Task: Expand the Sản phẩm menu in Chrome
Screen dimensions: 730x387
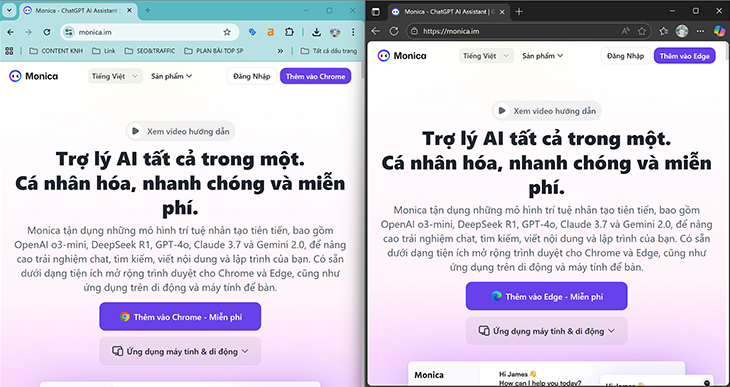Action: point(171,76)
